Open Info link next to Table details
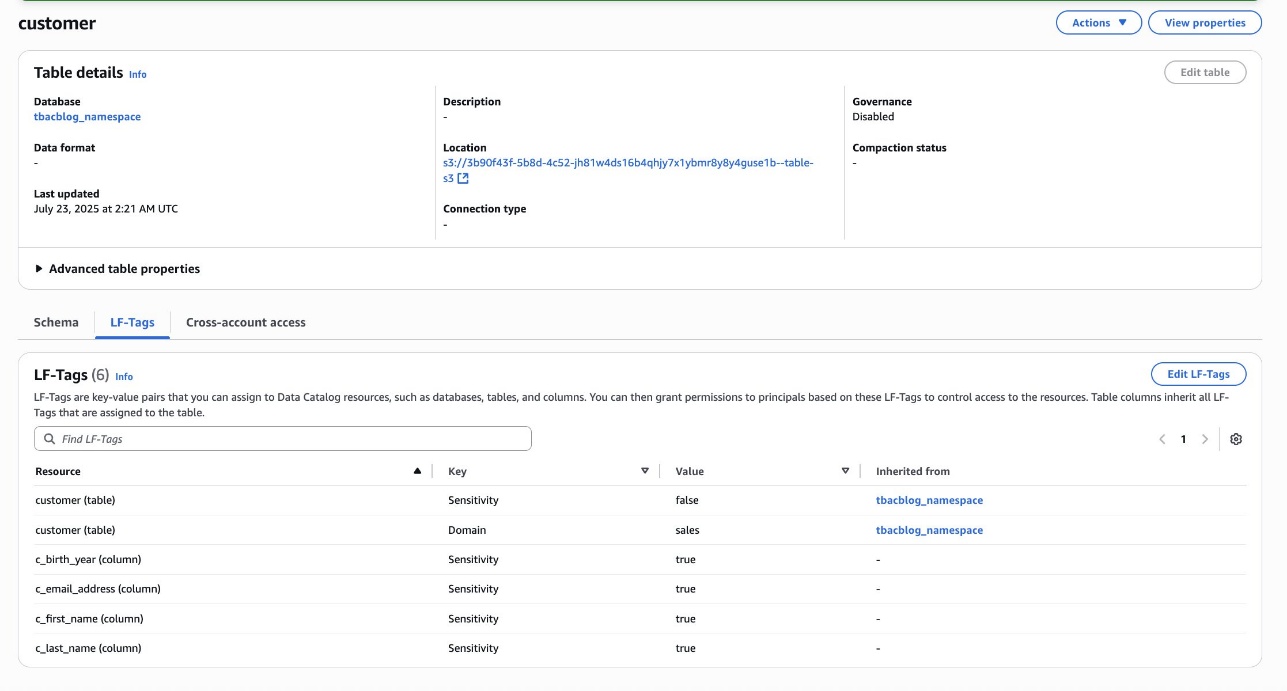1287x691 pixels. click(x=138, y=74)
